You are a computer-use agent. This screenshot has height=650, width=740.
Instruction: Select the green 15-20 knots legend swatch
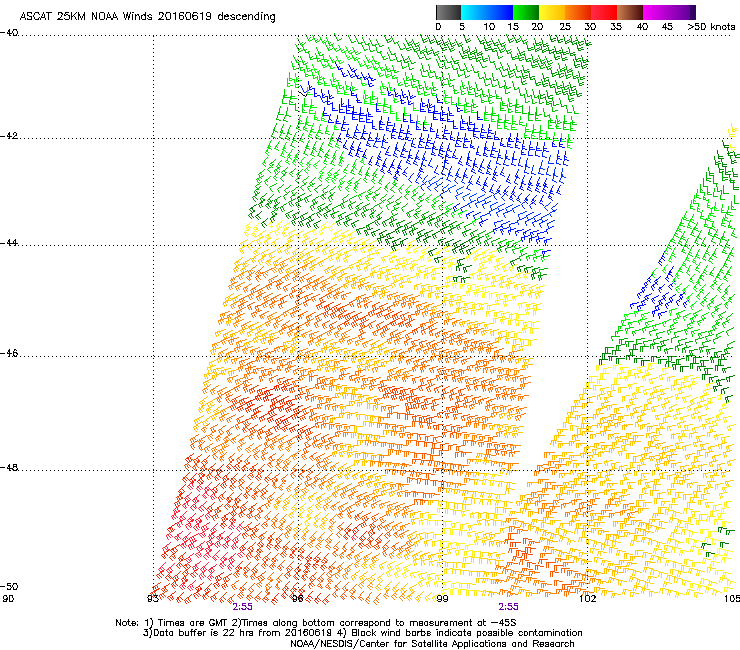[526, 12]
